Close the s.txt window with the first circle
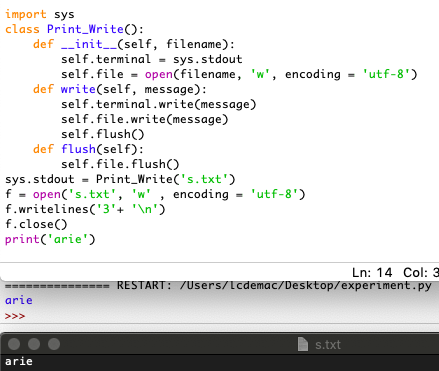The height and width of the screenshot is (371, 439). point(14,344)
